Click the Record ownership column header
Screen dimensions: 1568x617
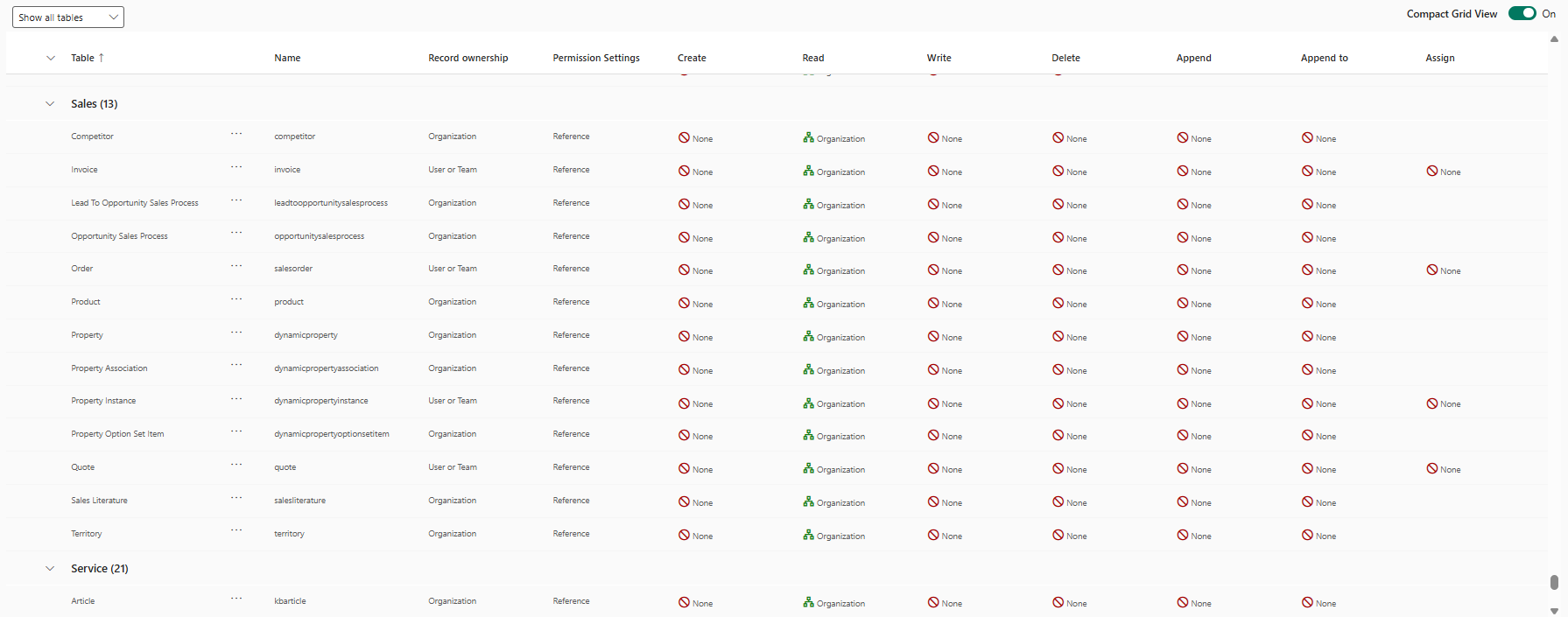[468, 58]
